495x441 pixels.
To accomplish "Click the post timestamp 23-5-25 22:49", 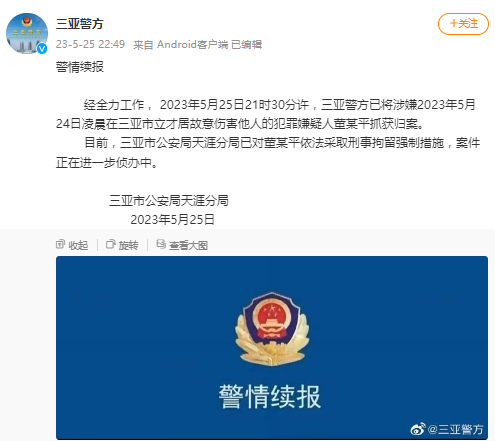I will tap(90, 44).
